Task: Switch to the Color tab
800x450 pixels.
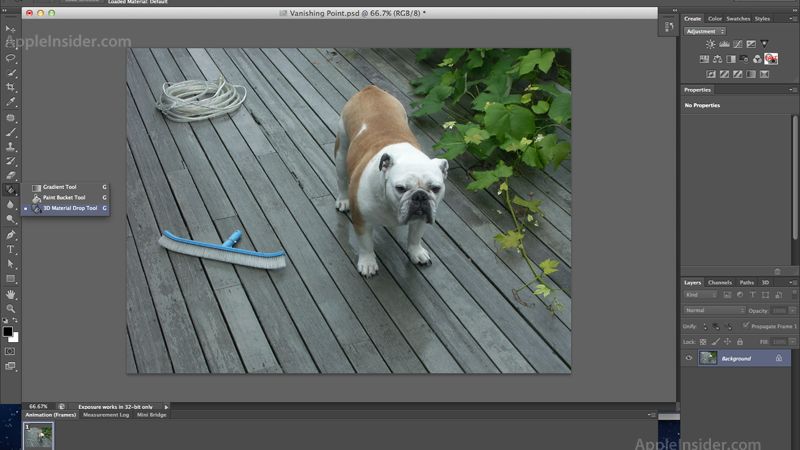Action: coord(715,18)
